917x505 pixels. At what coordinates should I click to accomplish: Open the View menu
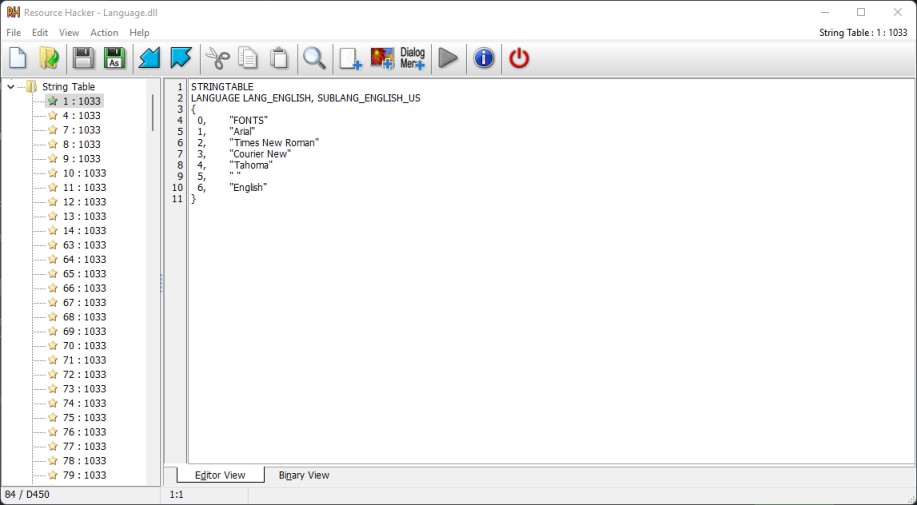[x=69, y=33]
